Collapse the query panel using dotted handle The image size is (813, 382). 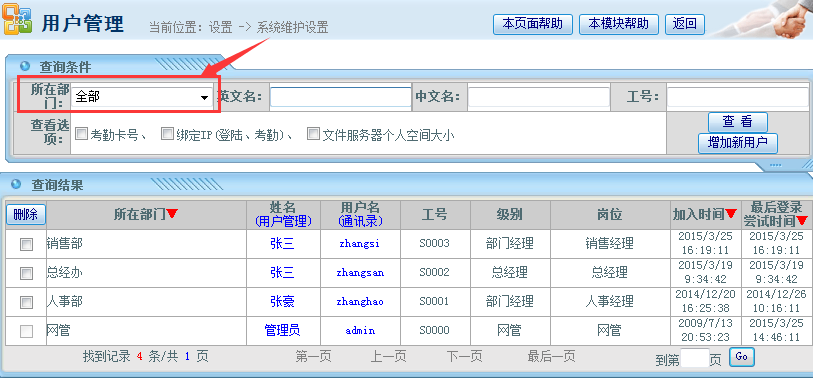[776, 165]
